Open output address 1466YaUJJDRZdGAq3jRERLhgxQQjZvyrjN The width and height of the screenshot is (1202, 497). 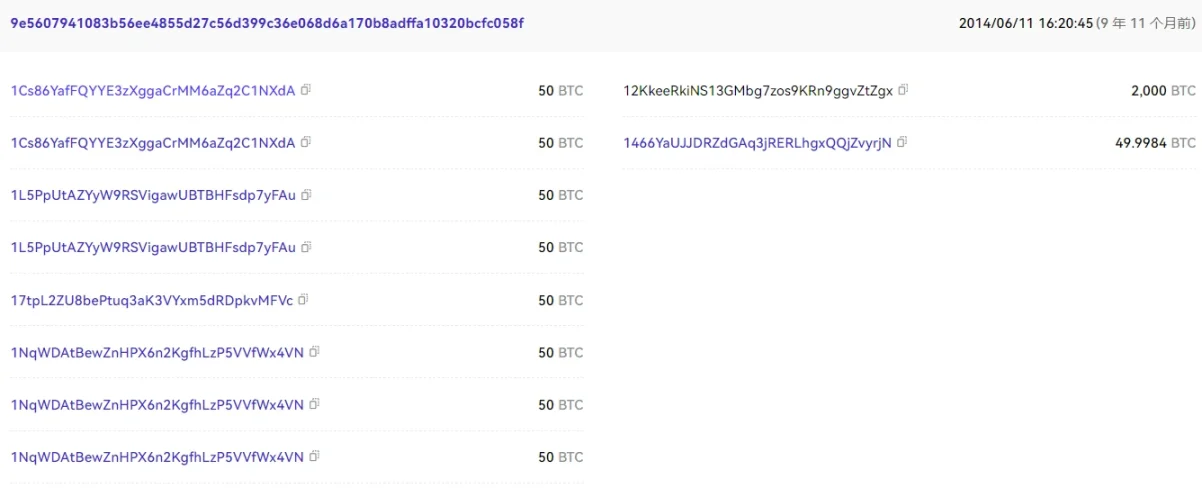[x=757, y=143]
